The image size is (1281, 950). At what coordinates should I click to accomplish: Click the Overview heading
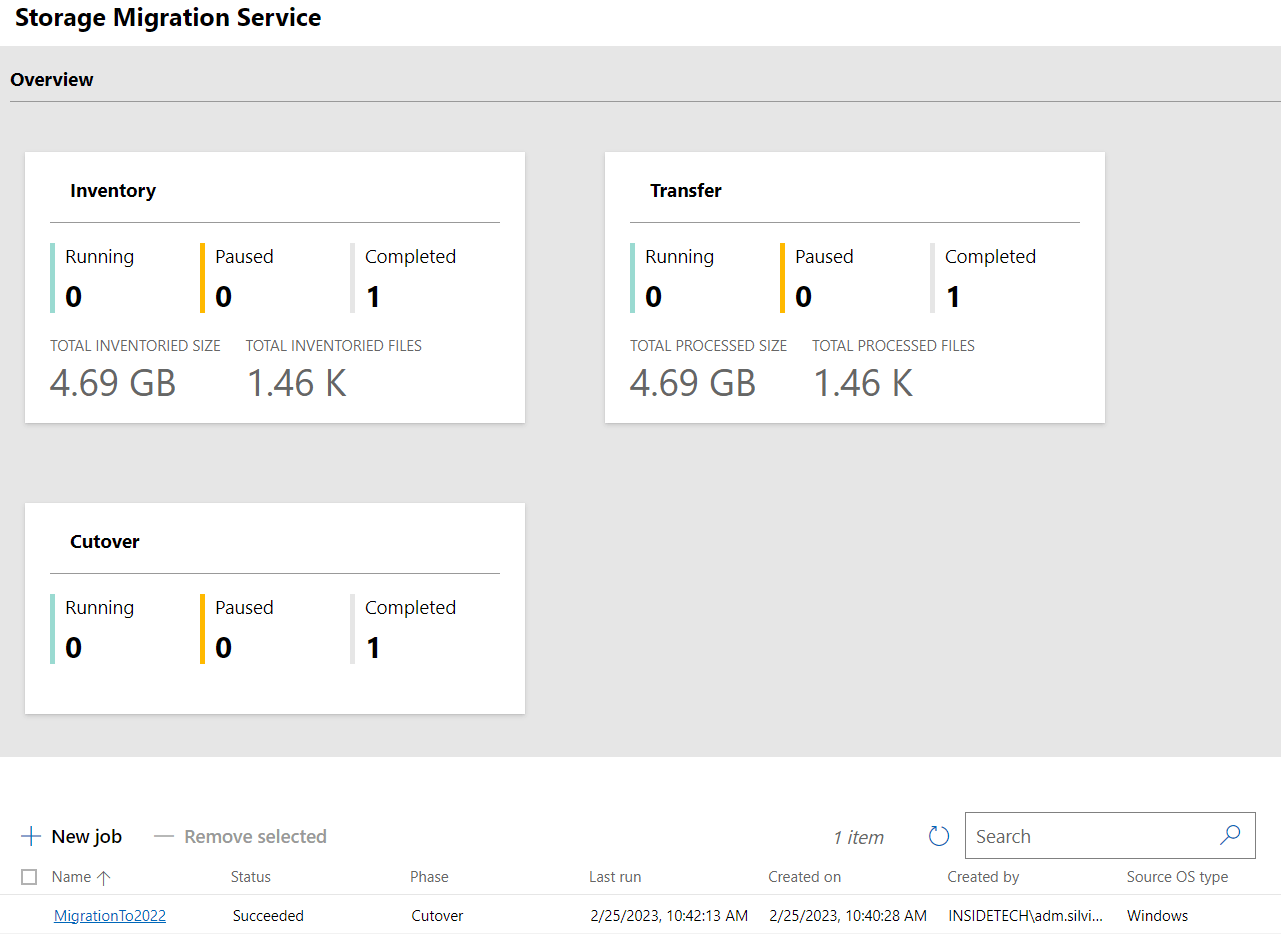pyautogui.click(x=52, y=79)
